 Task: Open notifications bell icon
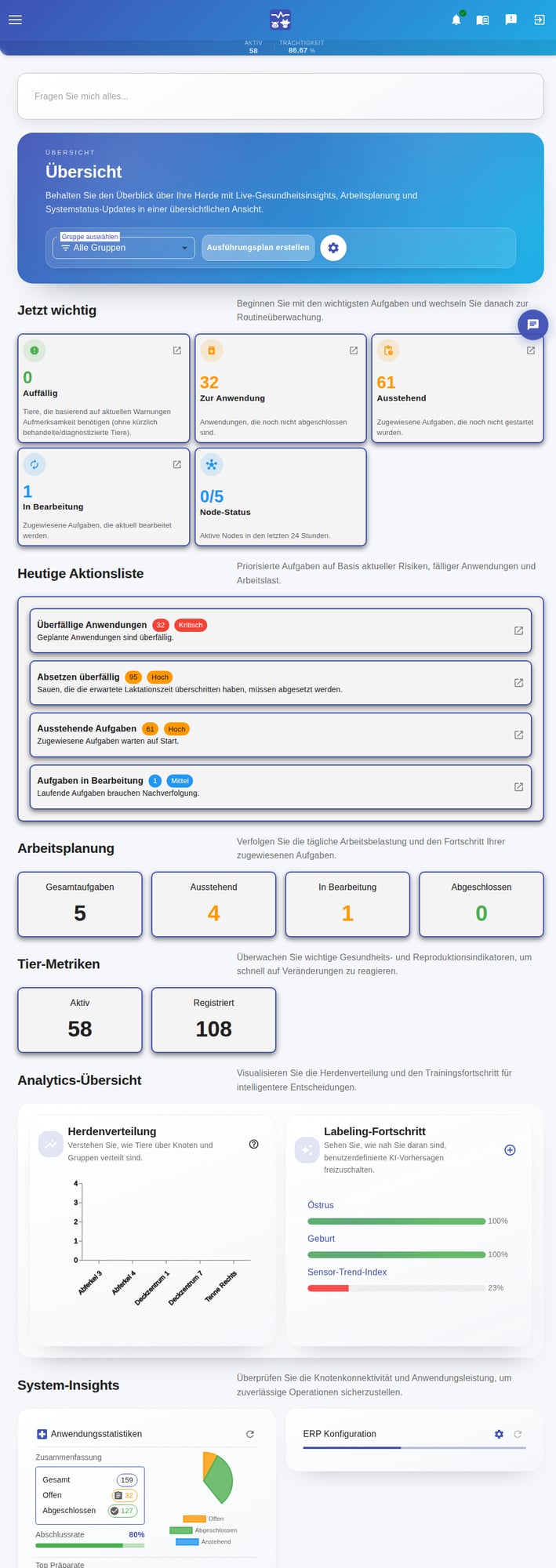(456, 20)
